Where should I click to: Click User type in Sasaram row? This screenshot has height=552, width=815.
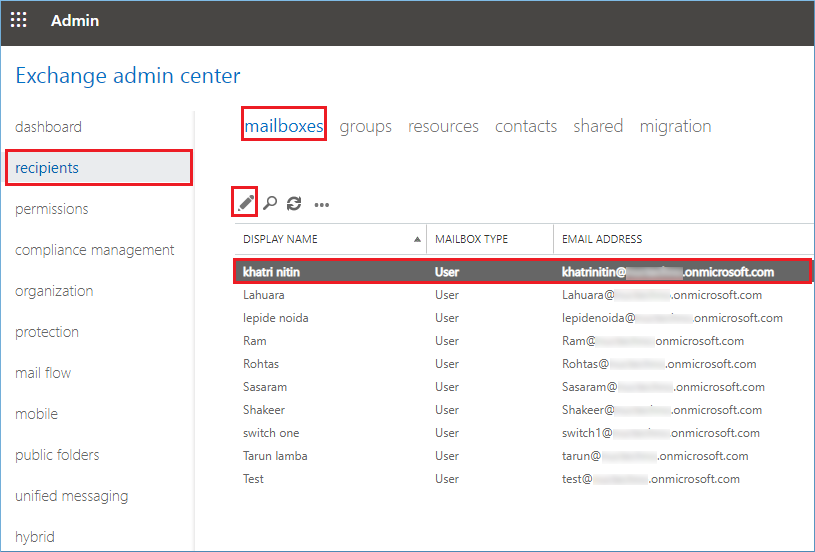447,387
